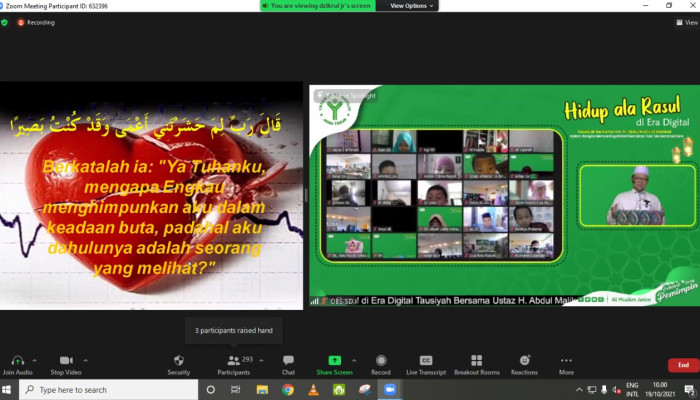Screen dimensions: 700x400
Task: Open the View Options dropdown
Action: [x=411, y=6]
